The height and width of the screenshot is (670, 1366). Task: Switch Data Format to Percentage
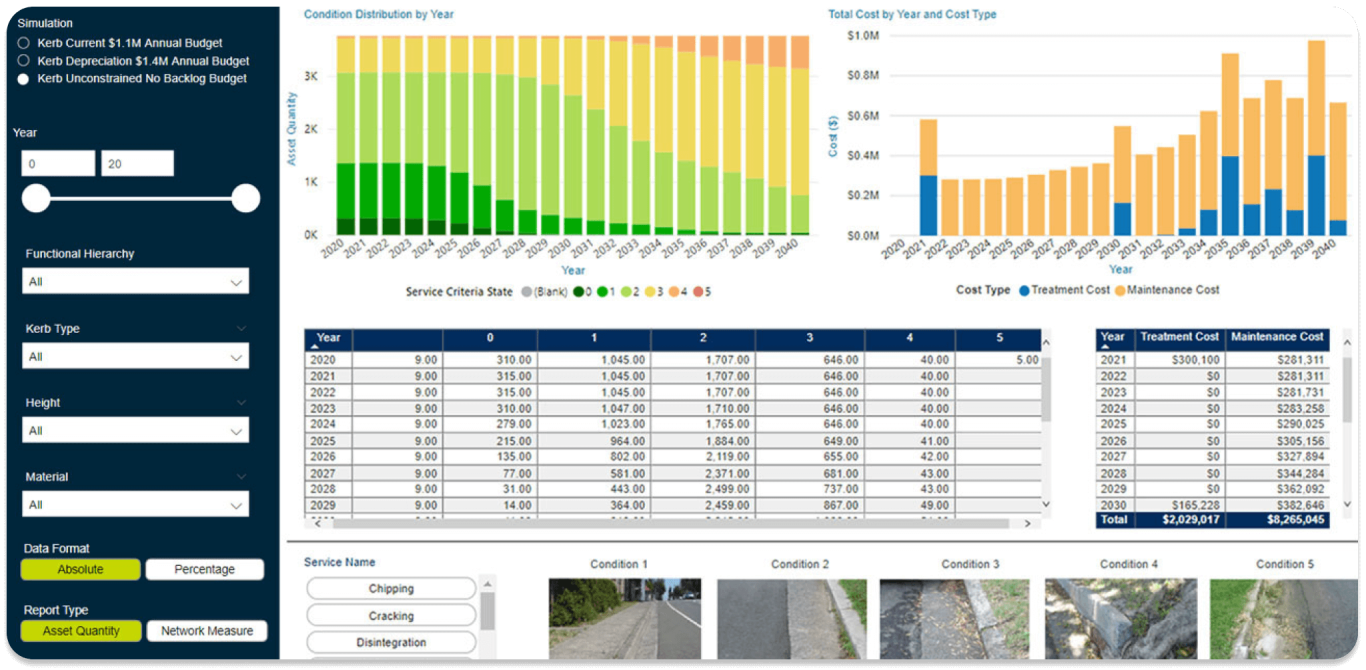click(x=204, y=569)
